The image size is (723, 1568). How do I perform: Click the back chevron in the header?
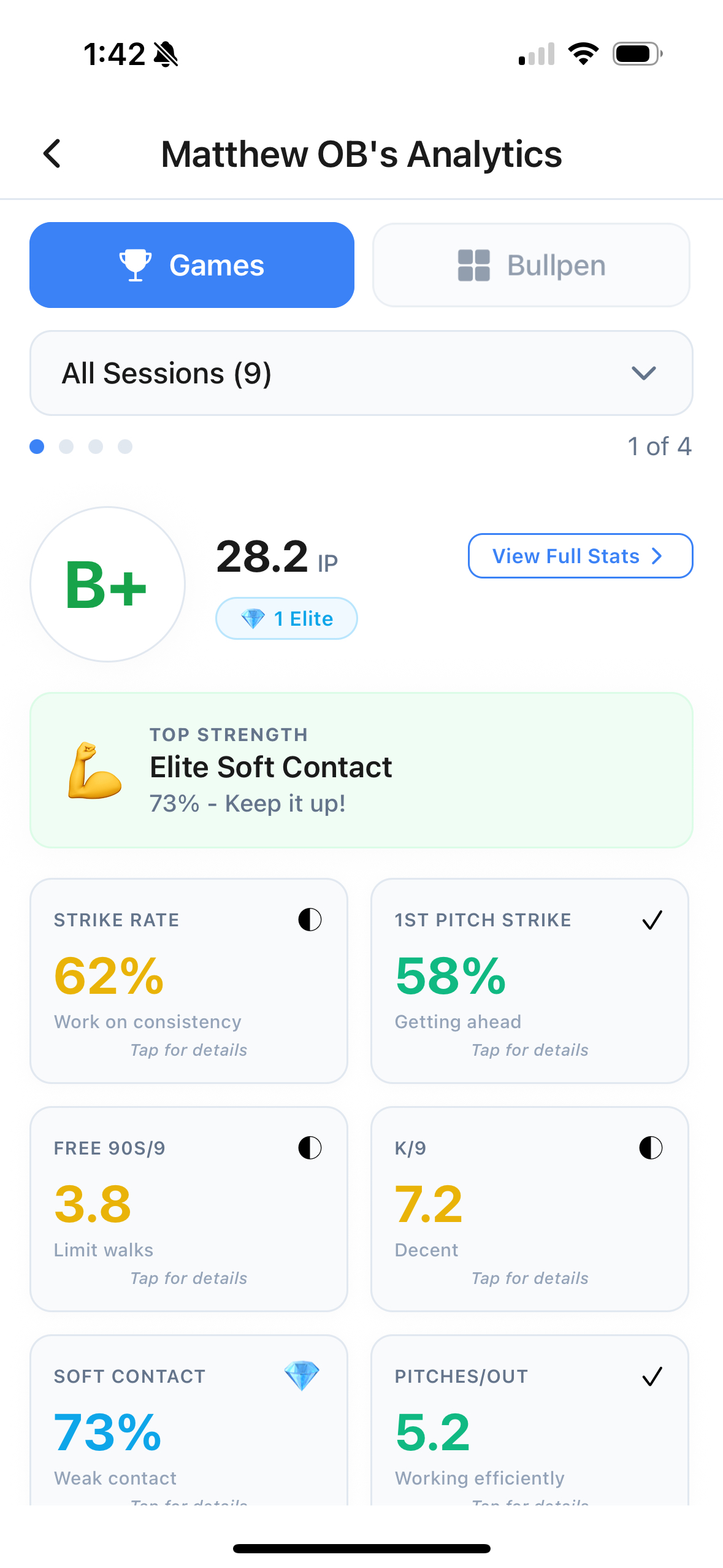(x=52, y=154)
